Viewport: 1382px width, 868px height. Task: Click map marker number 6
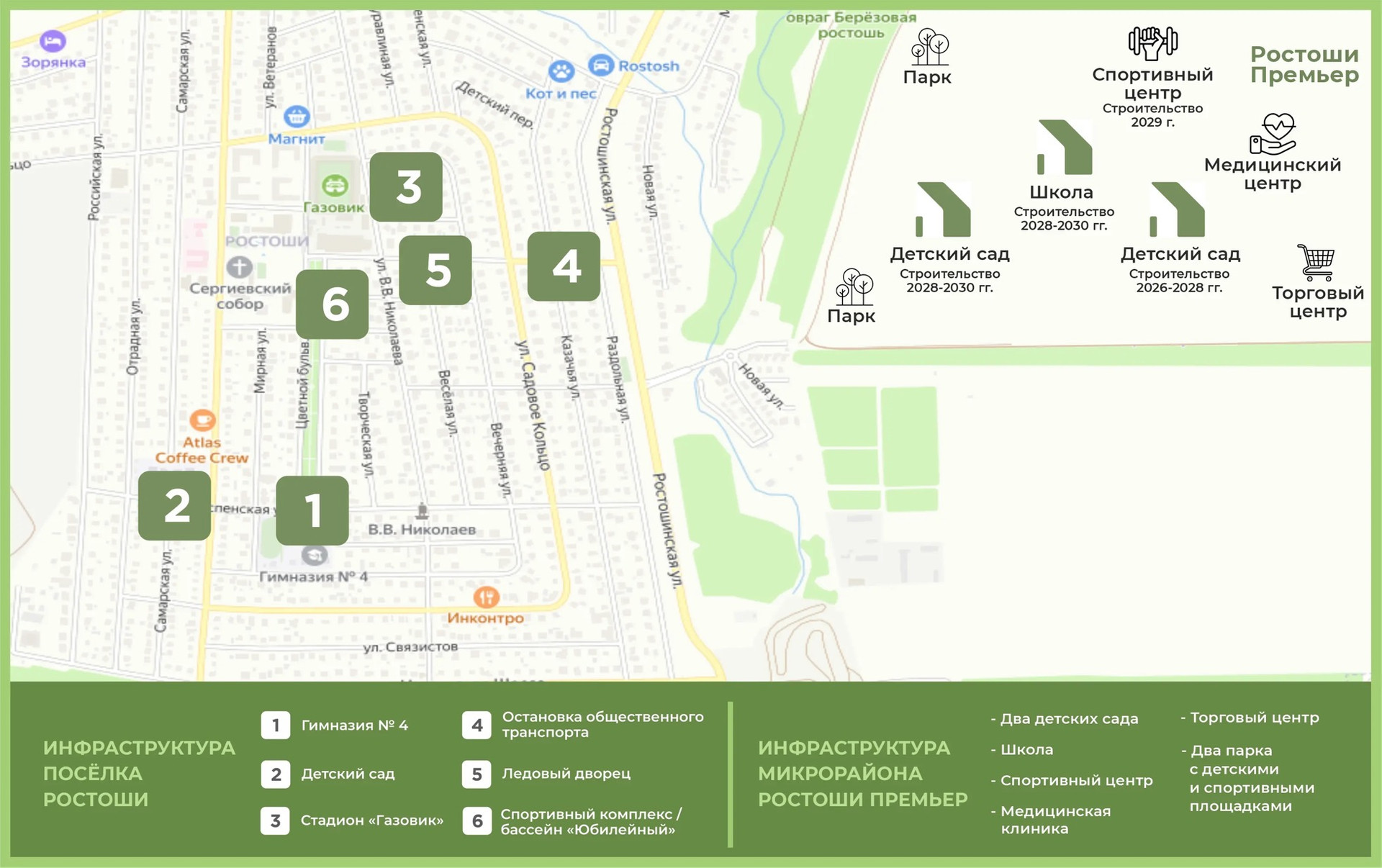pos(333,304)
